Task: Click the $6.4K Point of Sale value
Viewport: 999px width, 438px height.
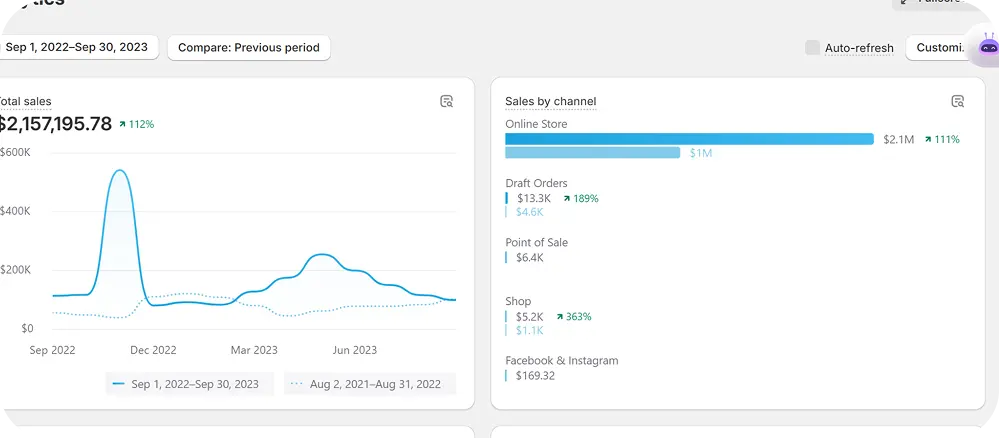Action: [x=529, y=258]
